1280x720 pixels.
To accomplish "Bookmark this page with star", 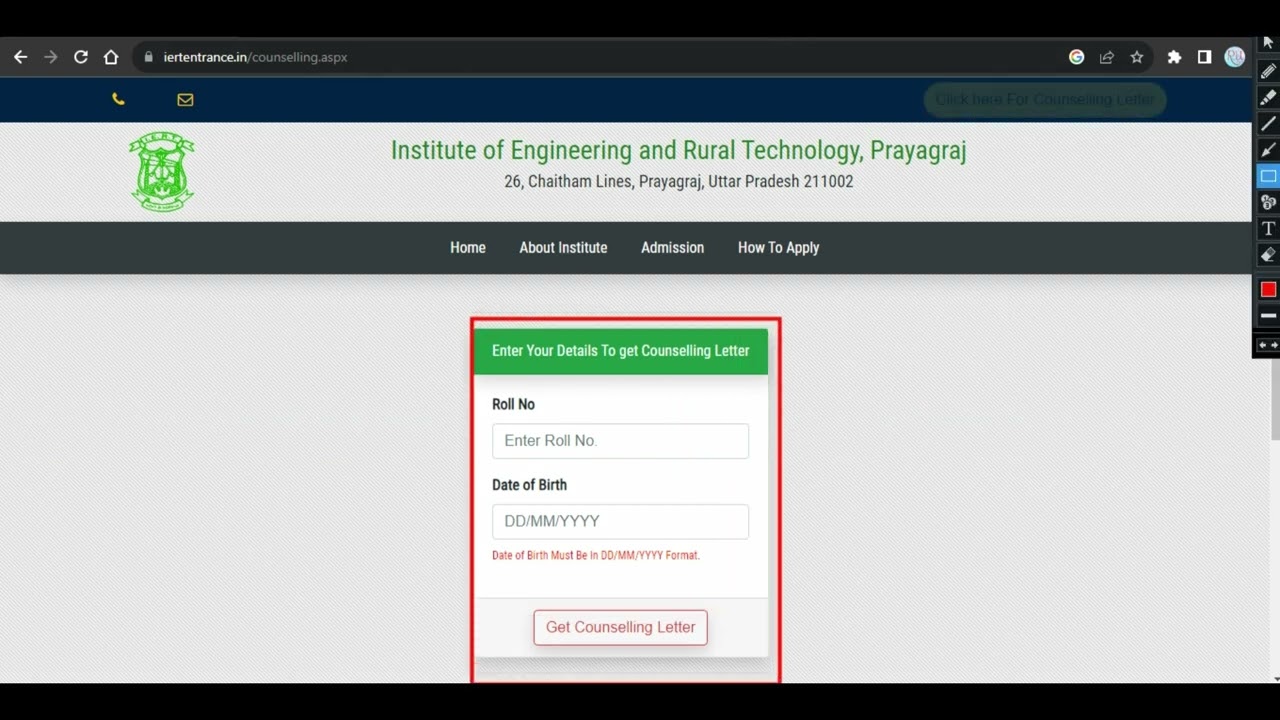I will tap(1137, 57).
